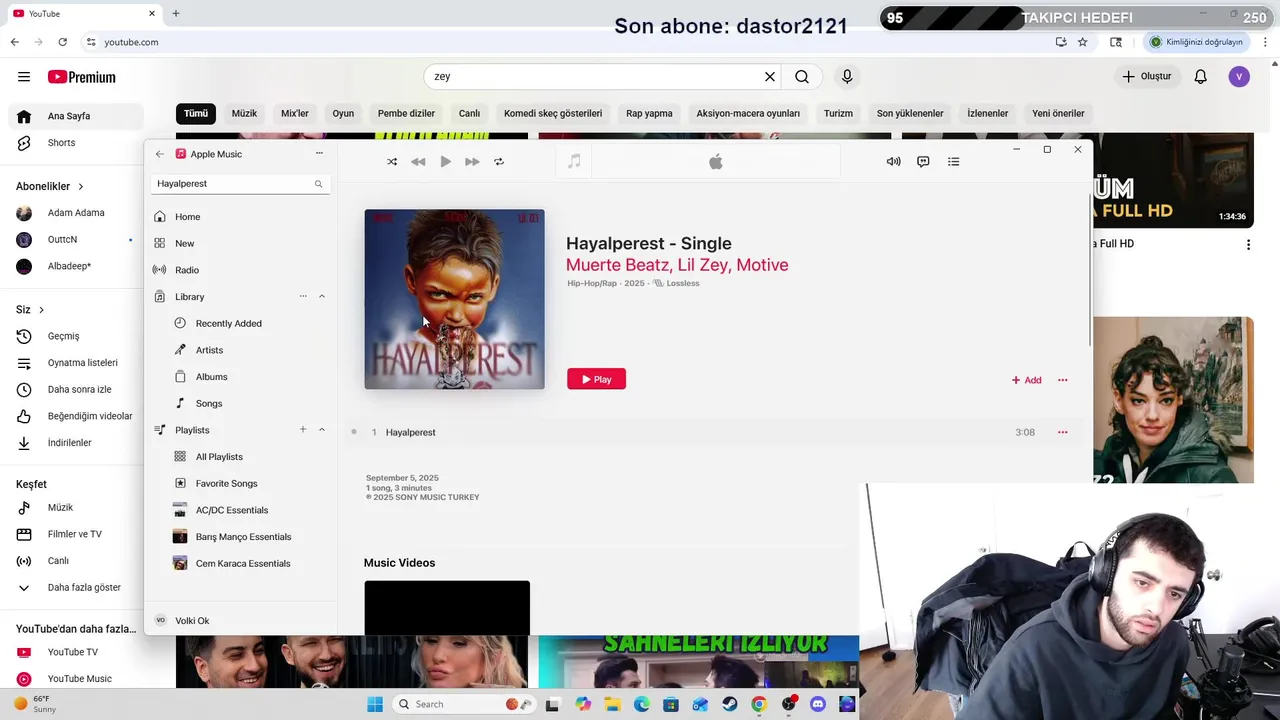Open the volume control in Apple Music
1280x720 pixels.
click(893, 162)
